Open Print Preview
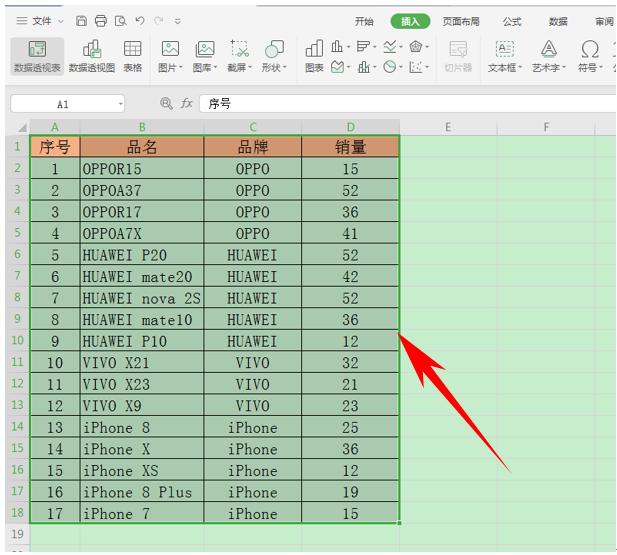Screen dimensions: 617x555 pyautogui.click(x=120, y=21)
